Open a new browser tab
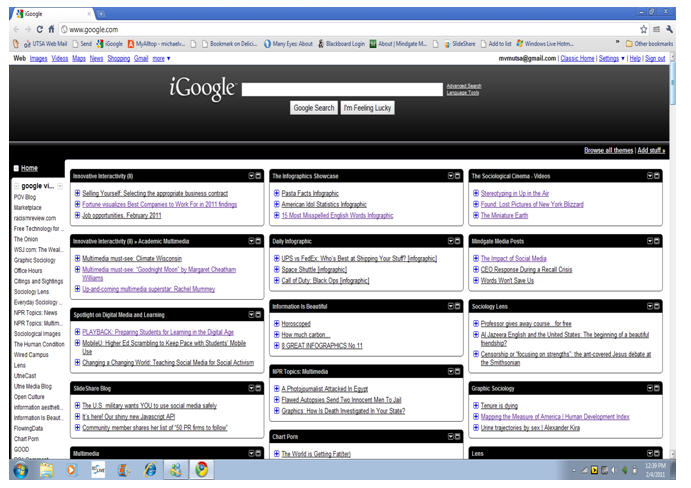Viewport: 691px width, 488px height. click(x=101, y=14)
